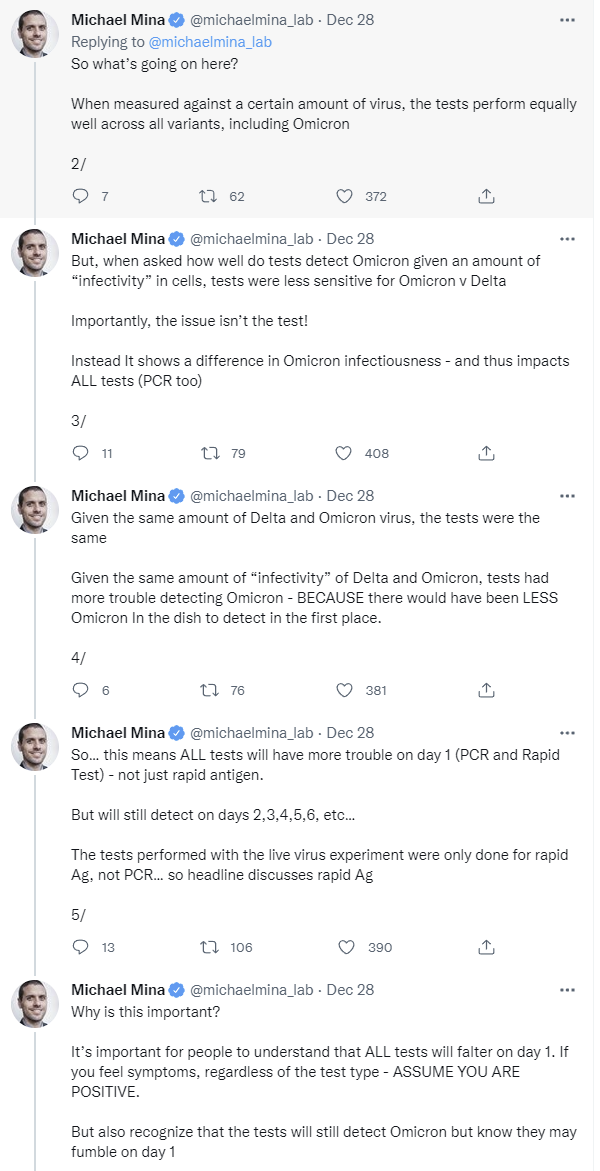This screenshot has height=1171, width=600.
Task: Reply to the 3/ tweet with 11 replies
Action: [x=81, y=453]
